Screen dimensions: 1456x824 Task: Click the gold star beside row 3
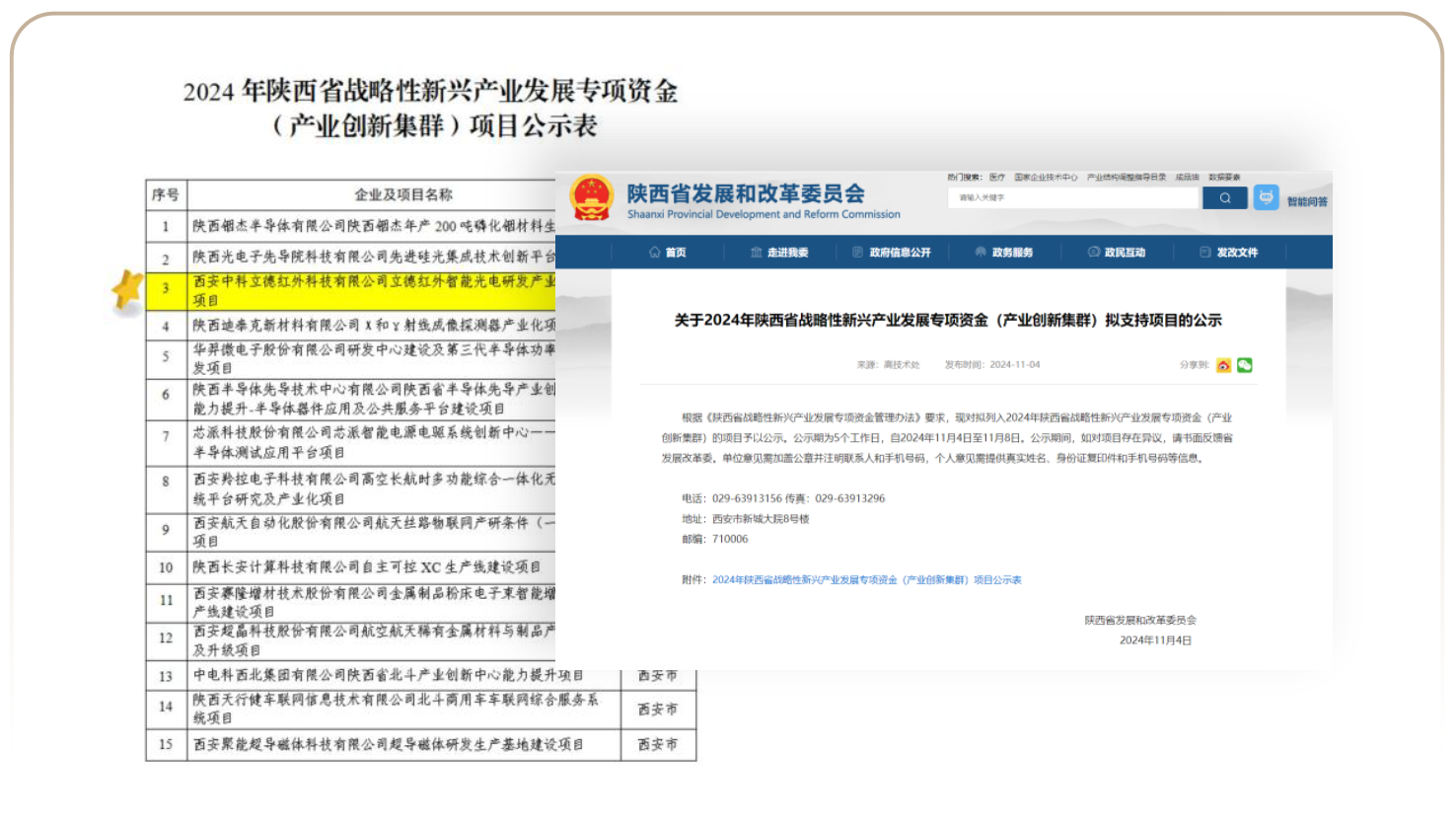(x=128, y=290)
